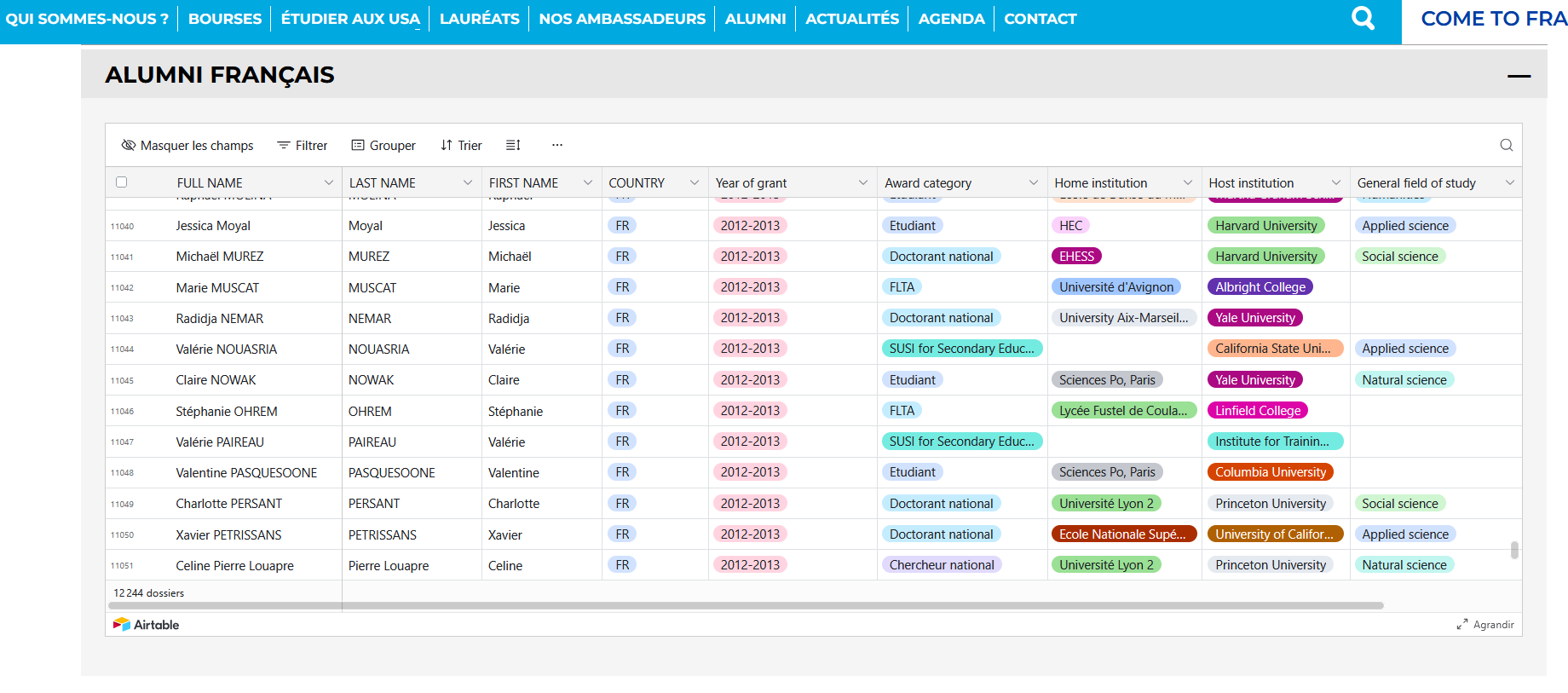This screenshot has height=693, width=1568.
Task: Collapse the Alumni Français section
Action: (1519, 76)
